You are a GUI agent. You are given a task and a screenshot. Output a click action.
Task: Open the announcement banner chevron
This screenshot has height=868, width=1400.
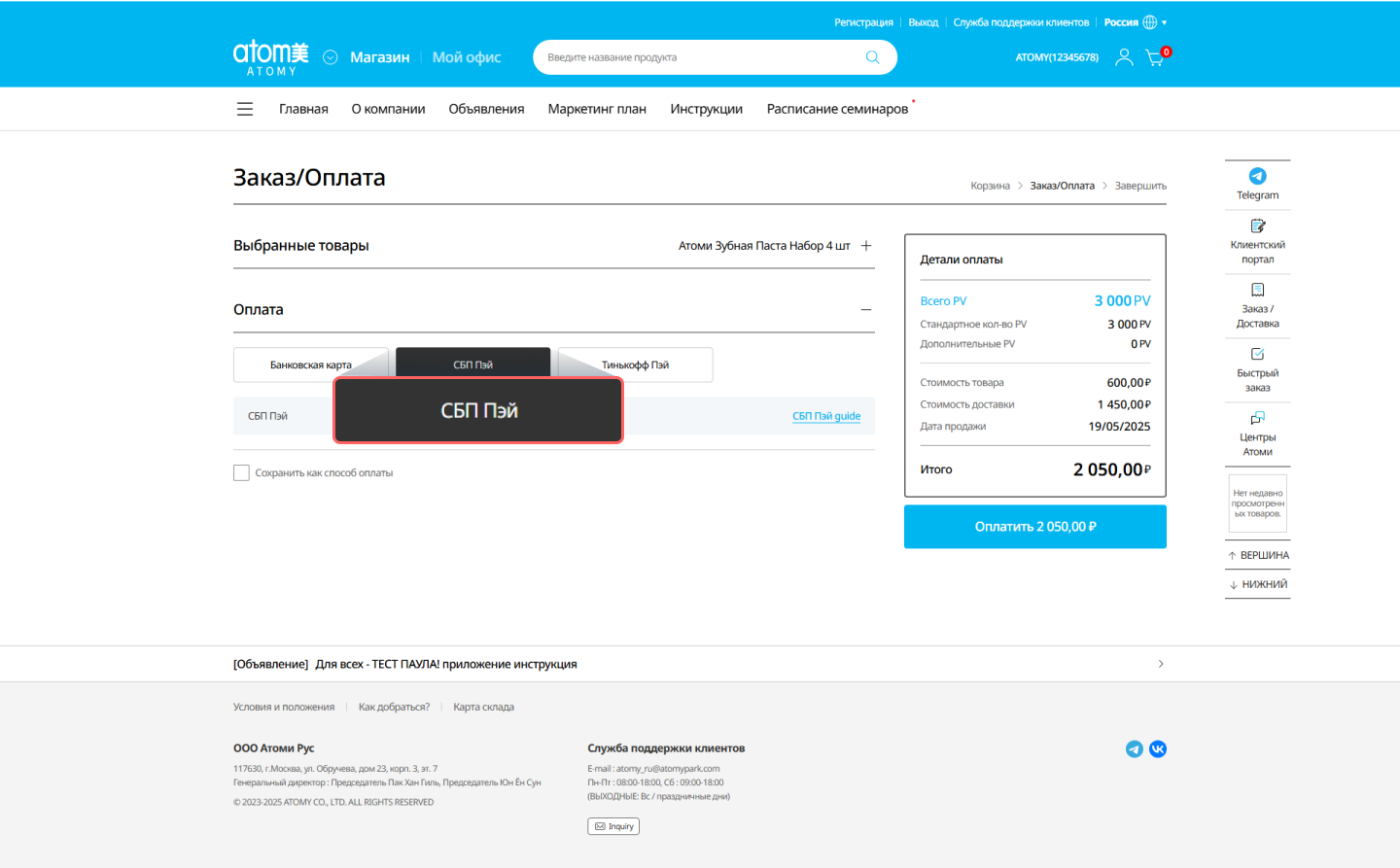1161,664
